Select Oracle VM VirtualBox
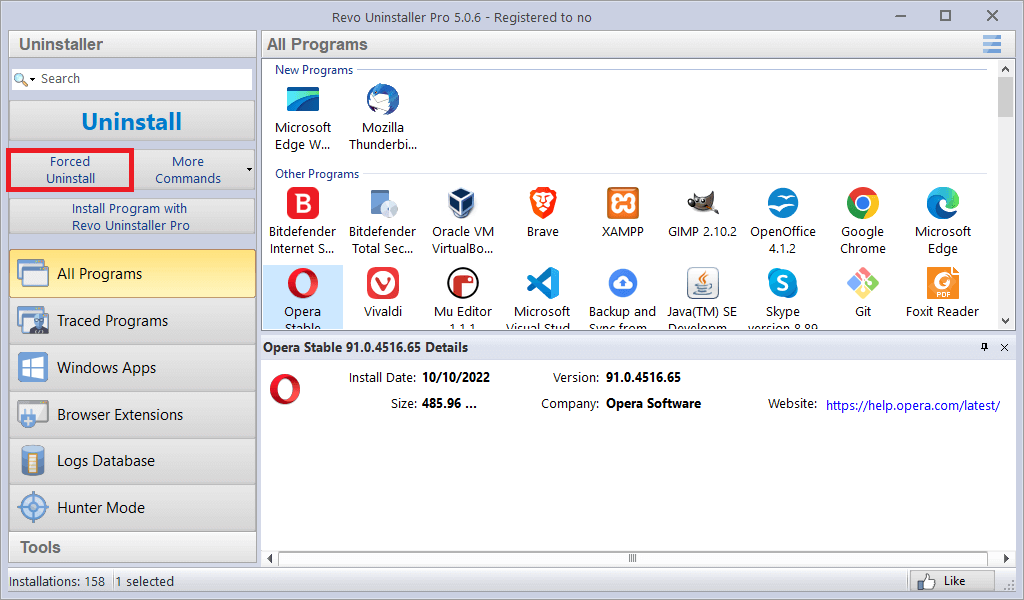 462,212
